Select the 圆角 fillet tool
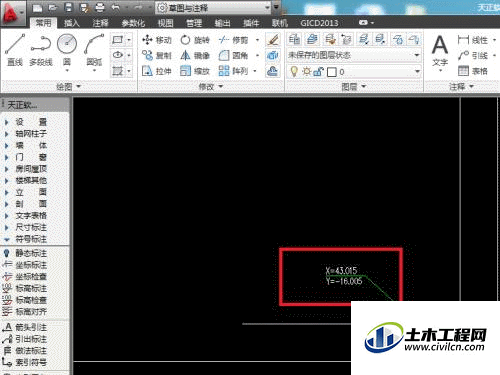This screenshot has width=500, height=375. pyautogui.click(x=233, y=55)
